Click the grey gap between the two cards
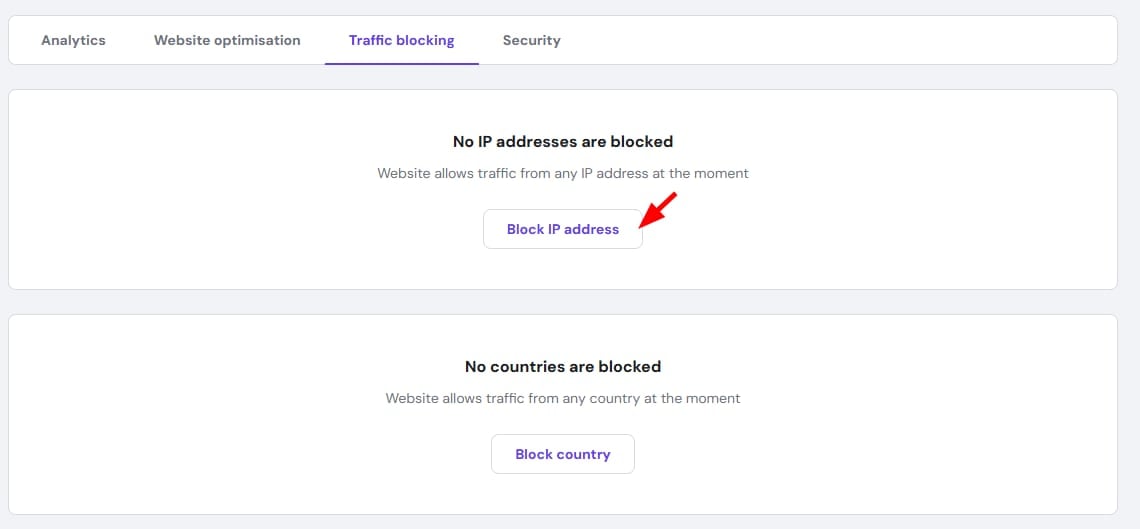1140x529 pixels. (x=562, y=302)
